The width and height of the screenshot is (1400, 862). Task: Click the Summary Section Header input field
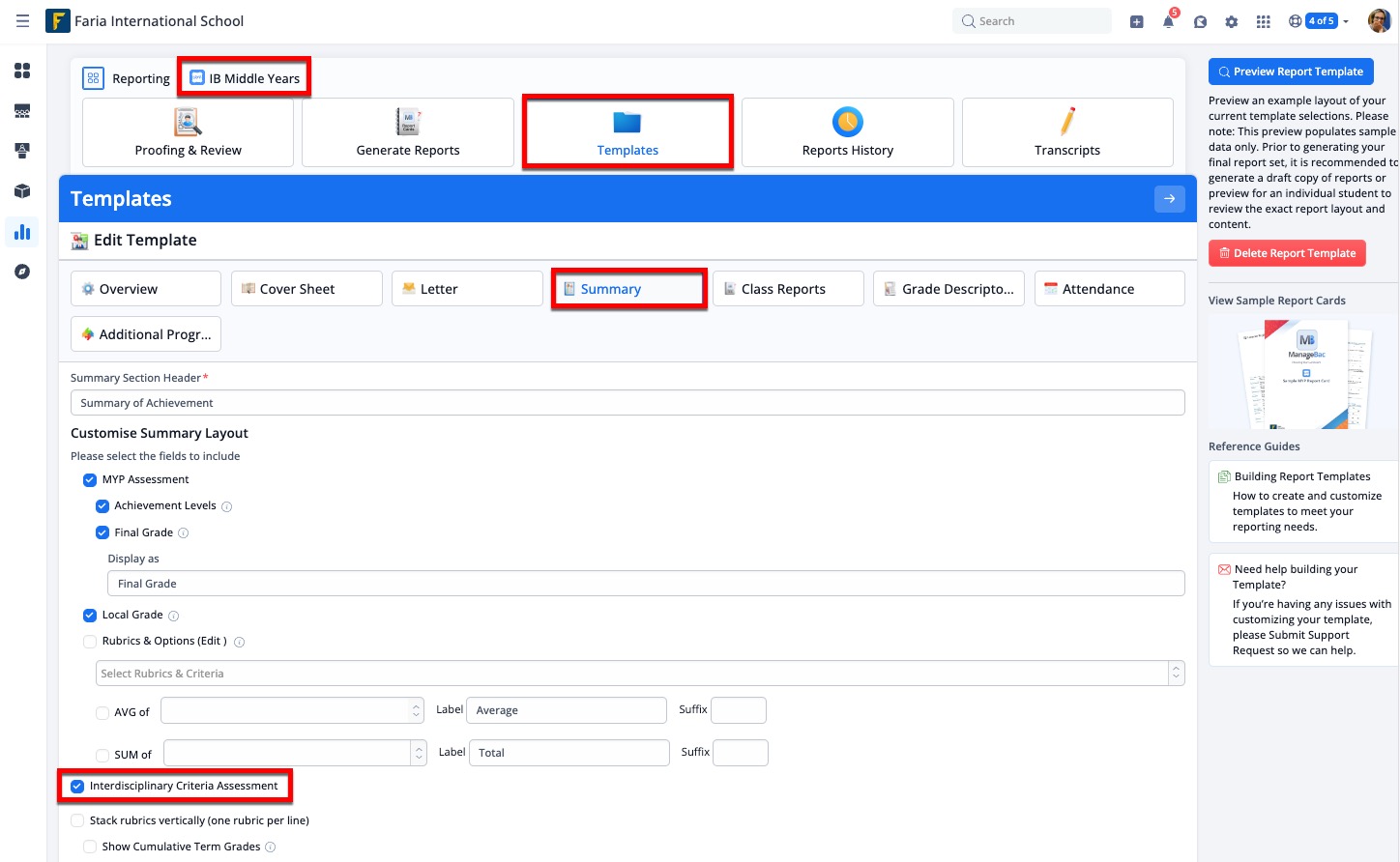(x=627, y=403)
